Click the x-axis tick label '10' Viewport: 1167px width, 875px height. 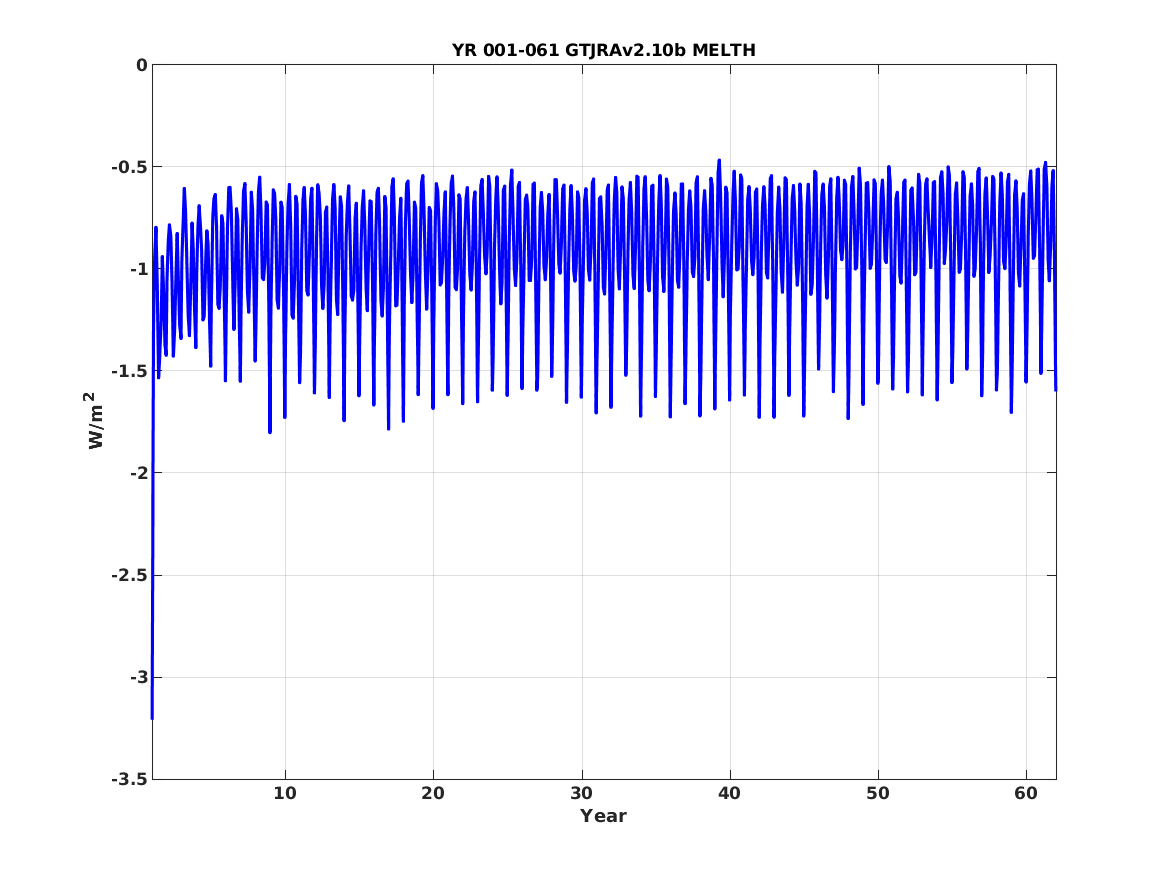pos(285,793)
